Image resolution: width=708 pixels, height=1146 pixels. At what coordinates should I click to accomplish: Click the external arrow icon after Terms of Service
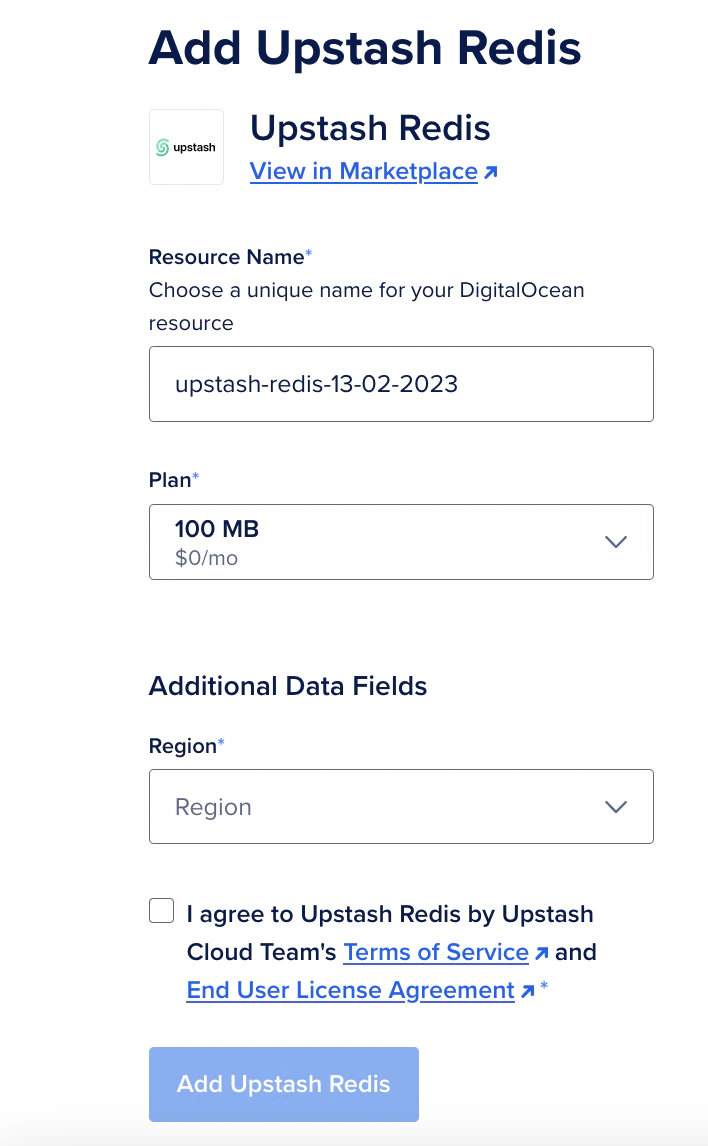pyautogui.click(x=541, y=953)
